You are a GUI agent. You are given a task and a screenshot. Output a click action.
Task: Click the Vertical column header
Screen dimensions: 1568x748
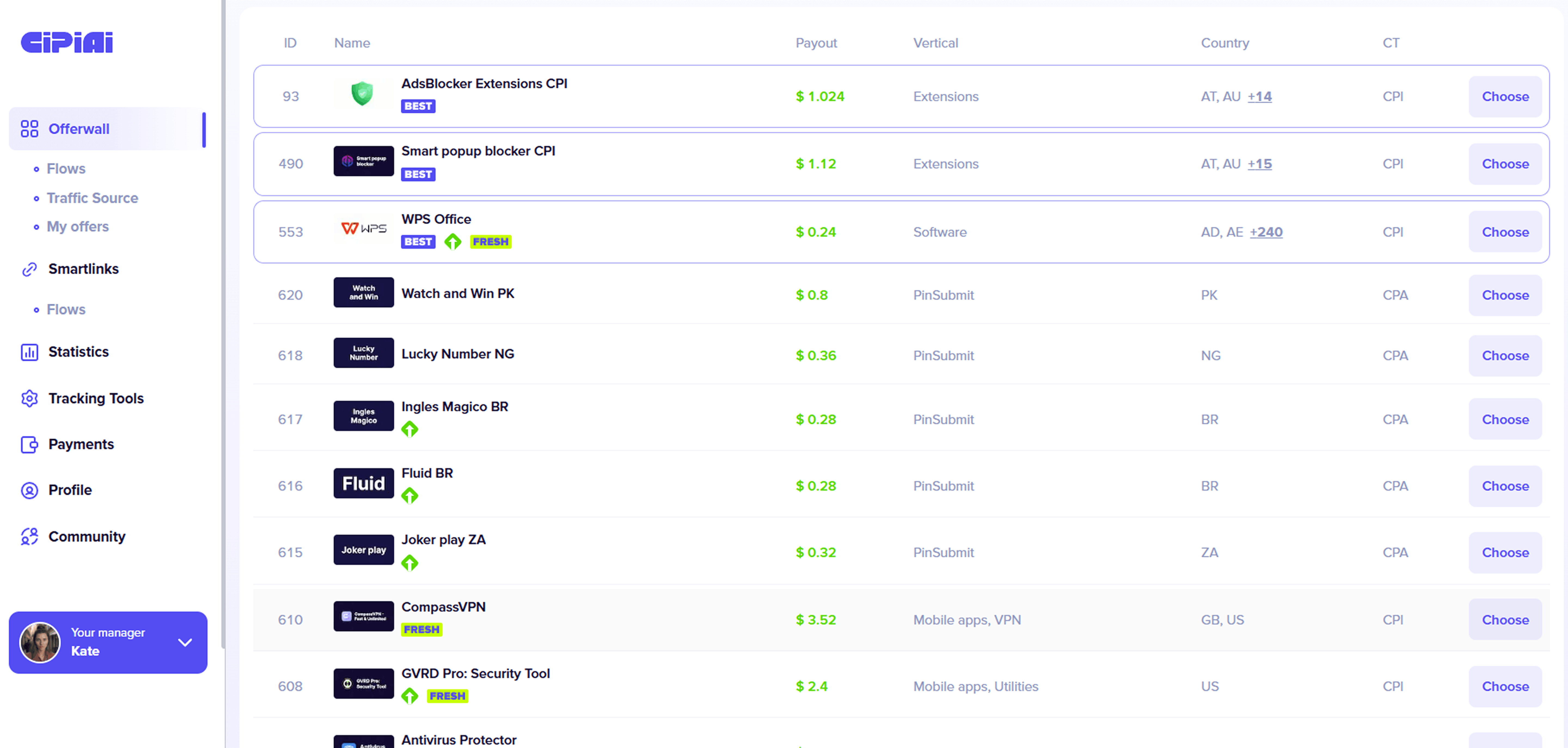[x=935, y=43]
